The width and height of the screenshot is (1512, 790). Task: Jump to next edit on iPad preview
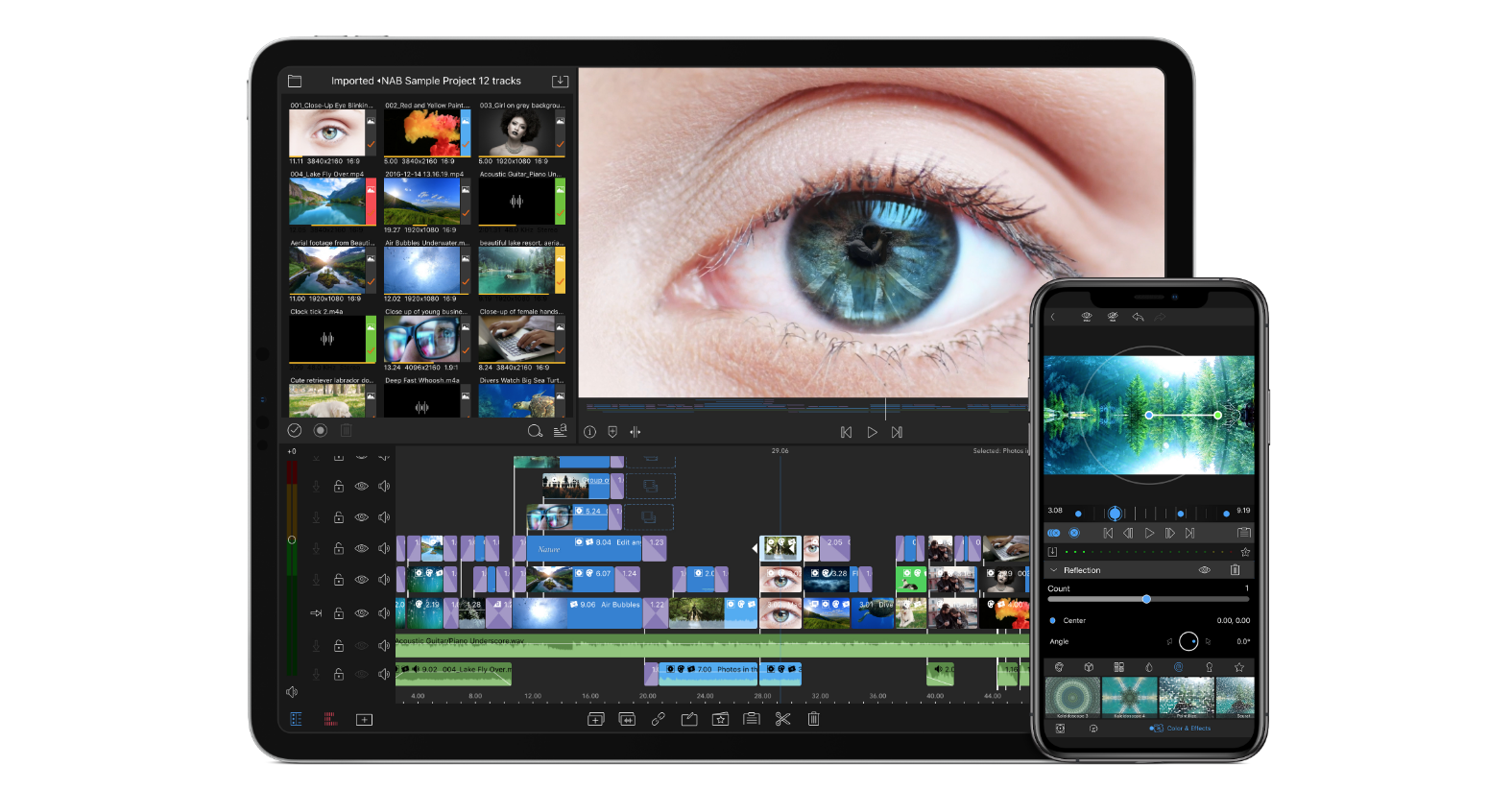(x=897, y=432)
